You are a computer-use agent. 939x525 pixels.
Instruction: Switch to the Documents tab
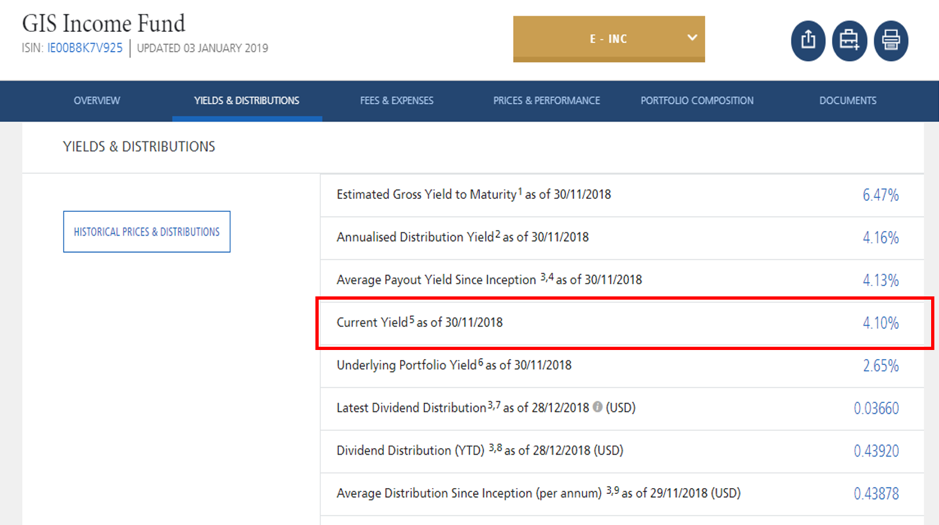coord(847,101)
